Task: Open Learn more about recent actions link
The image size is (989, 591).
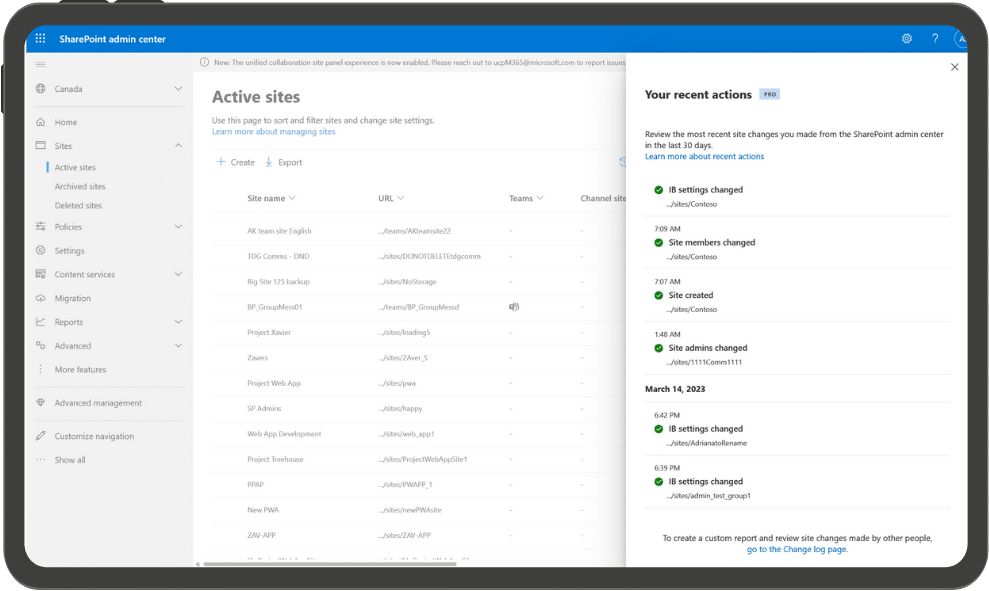Action: 704,156
